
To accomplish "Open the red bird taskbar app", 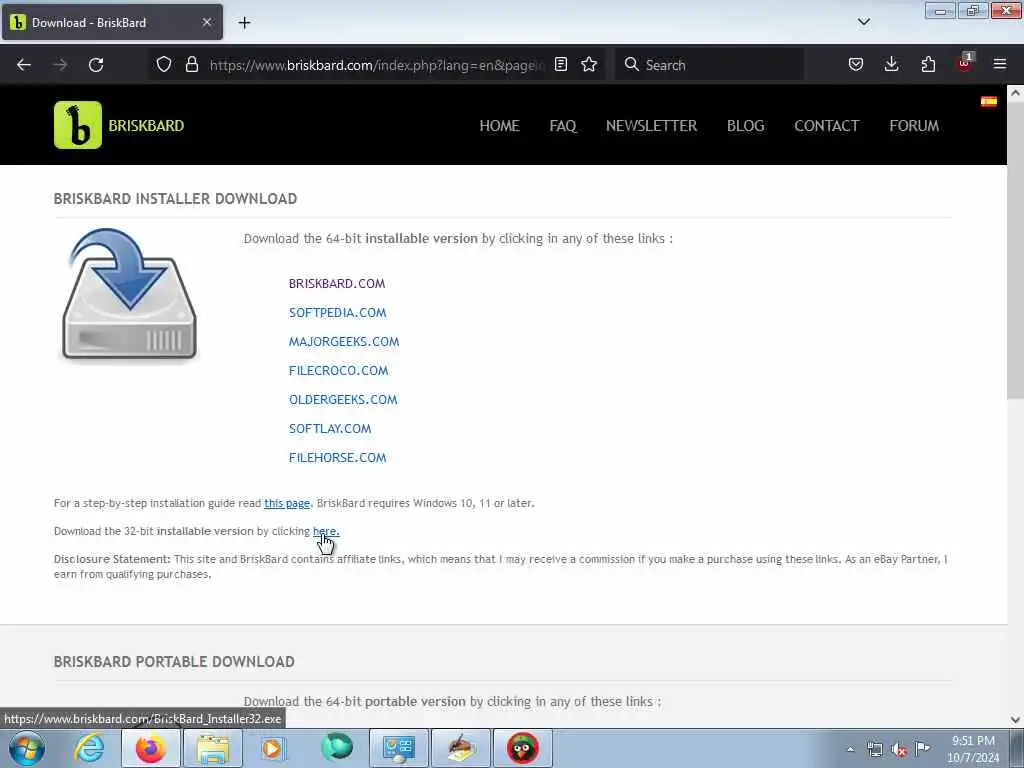I will pyautogui.click(x=522, y=748).
